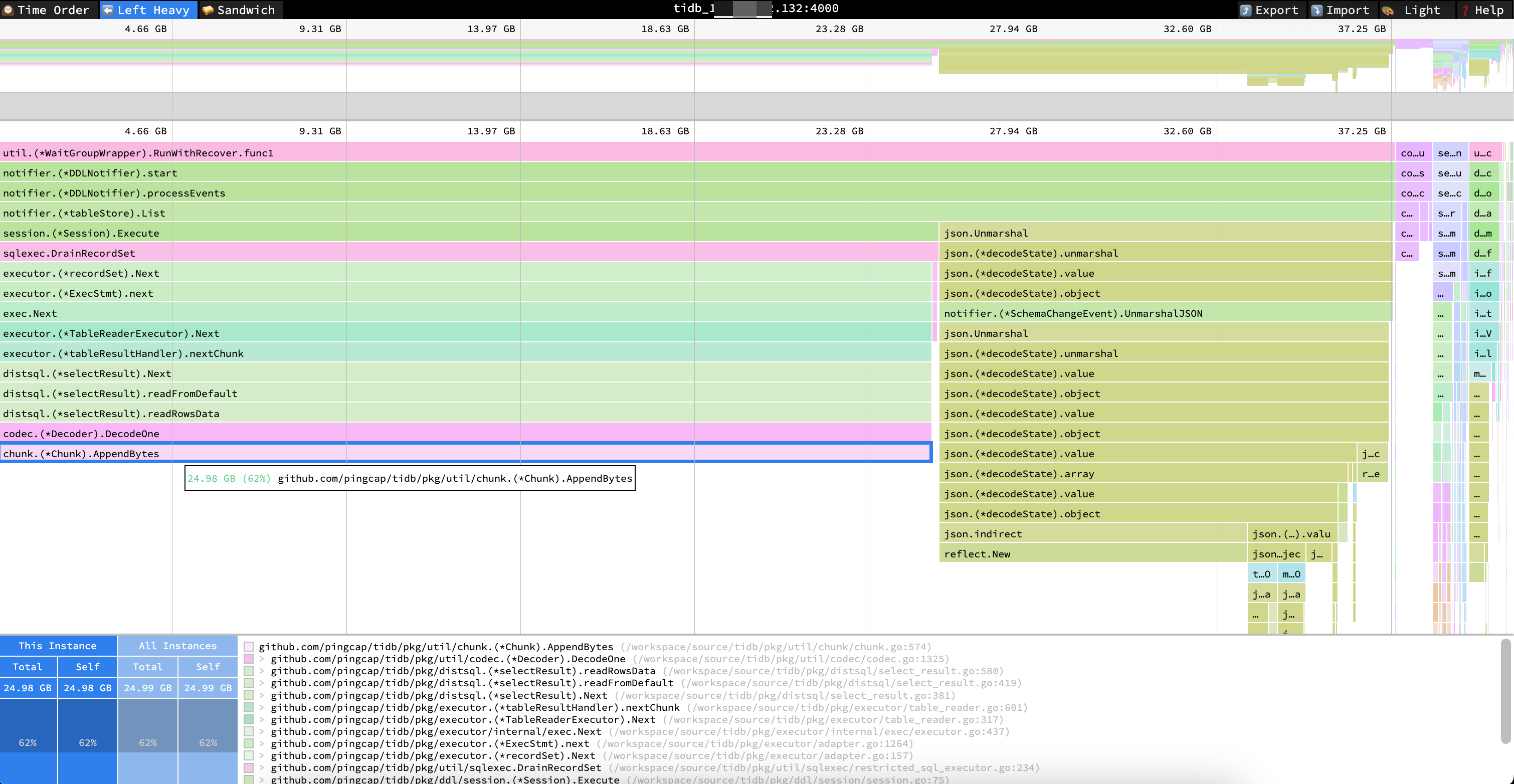Viewport: 1514px width, 784px height.
Task: Expand executor.(*TableReaderExecutor).Next stack entry
Action: 262,719
